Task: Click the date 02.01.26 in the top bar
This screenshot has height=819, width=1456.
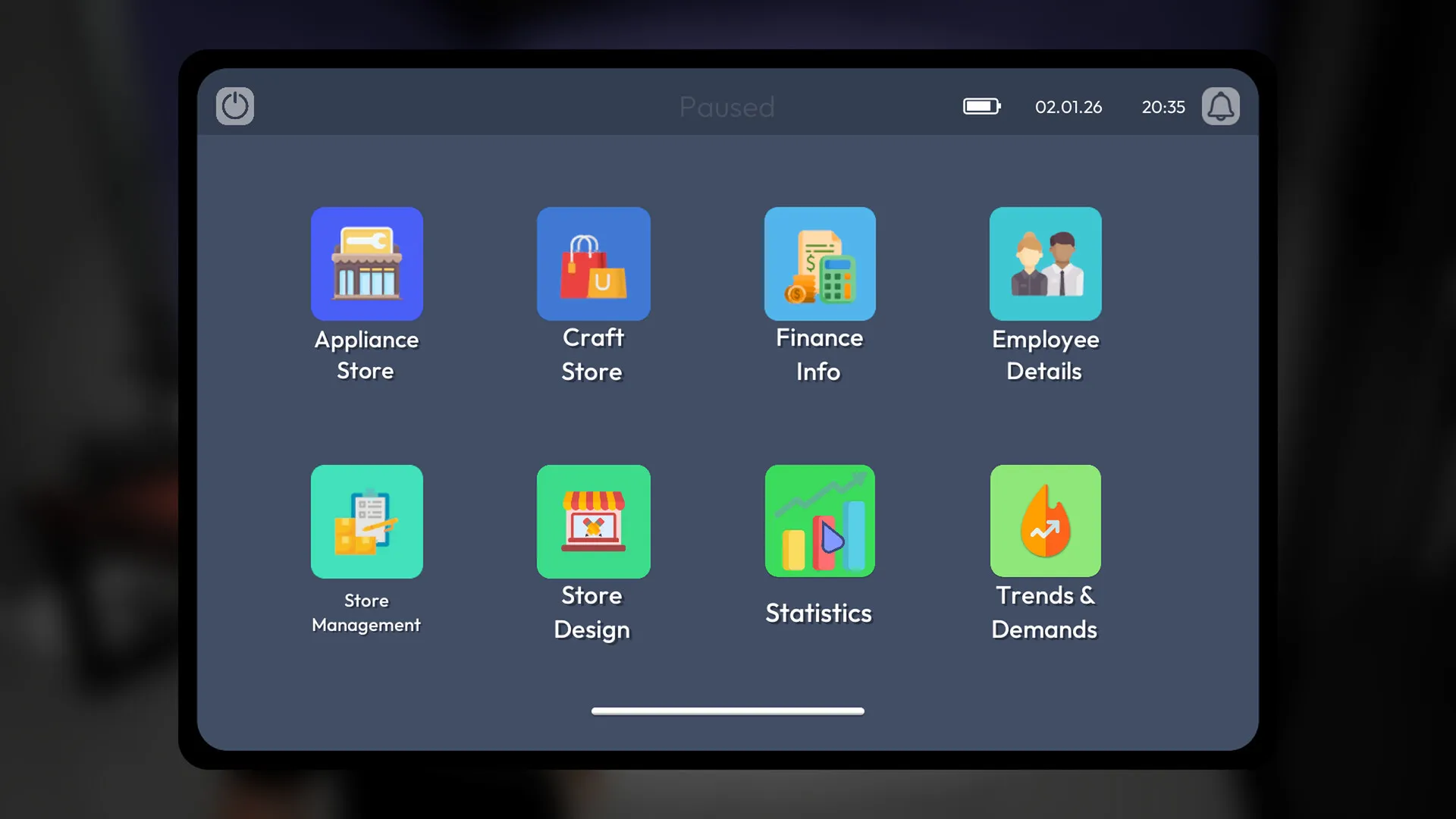Action: pyautogui.click(x=1068, y=107)
